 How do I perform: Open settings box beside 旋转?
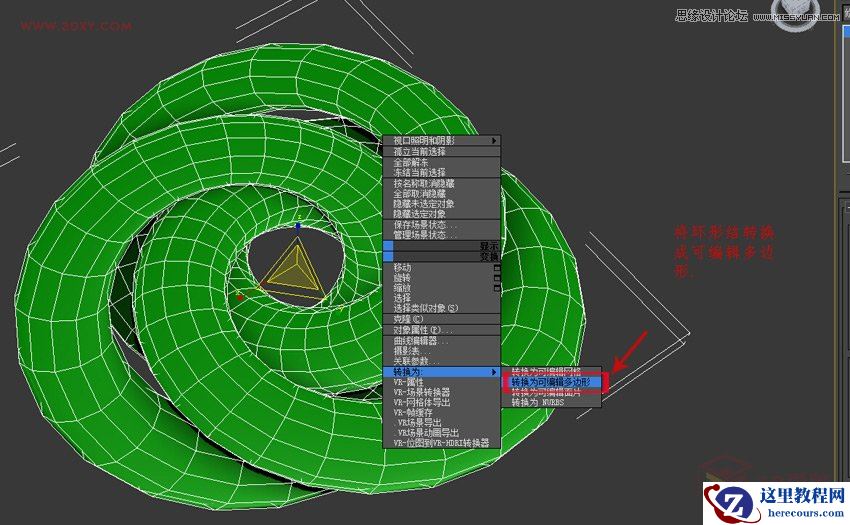pos(497,278)
